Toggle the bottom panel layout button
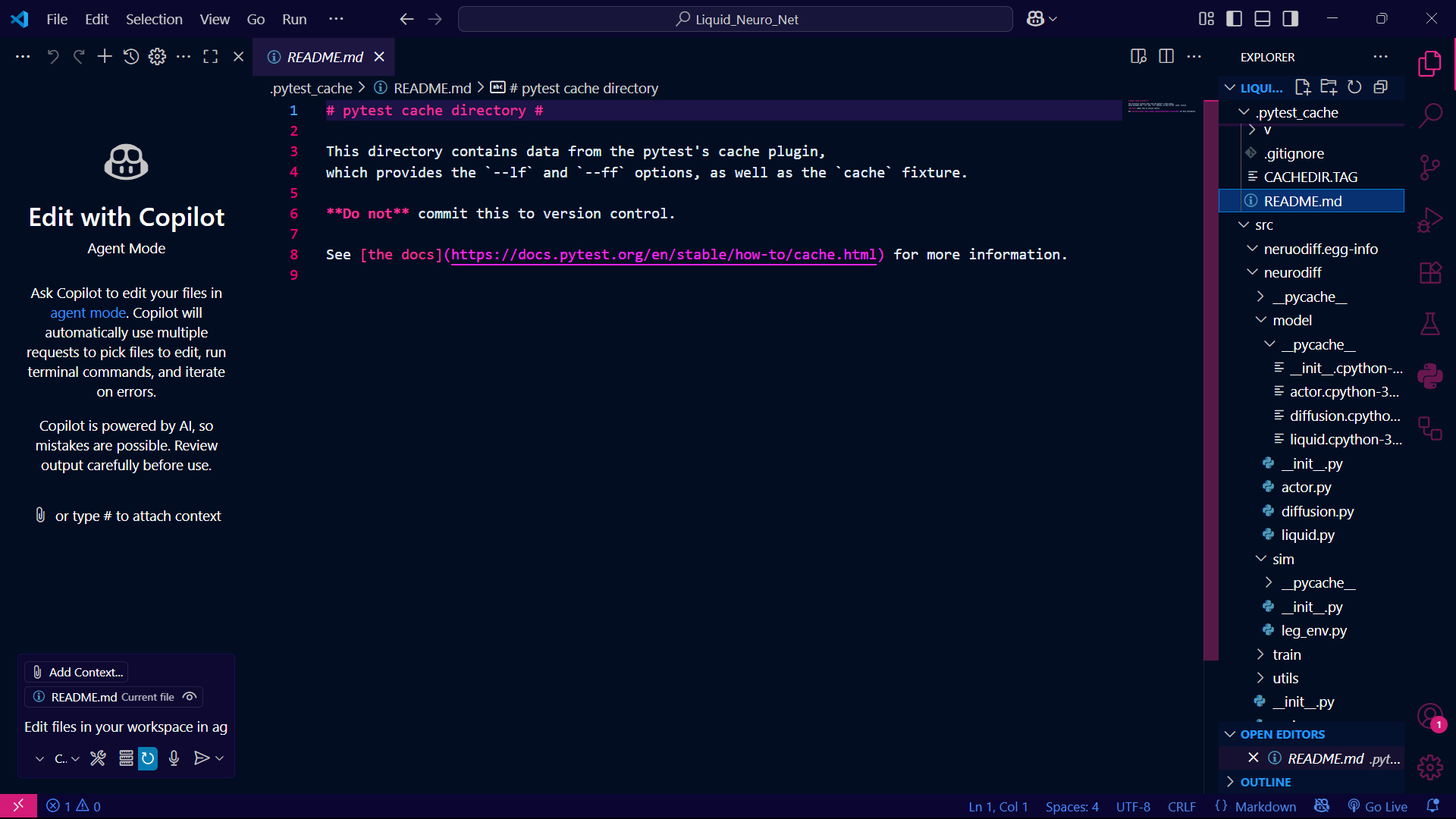 click(1262, 19)
